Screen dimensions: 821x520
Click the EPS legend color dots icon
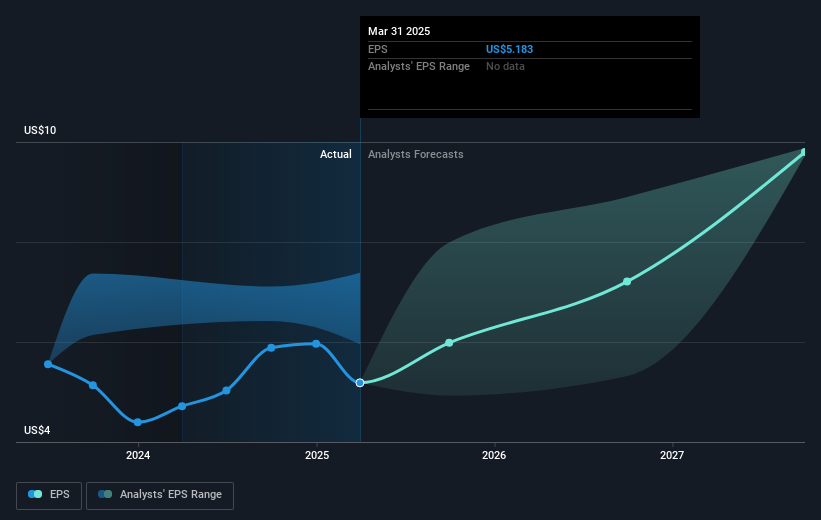tap(35, 494)
